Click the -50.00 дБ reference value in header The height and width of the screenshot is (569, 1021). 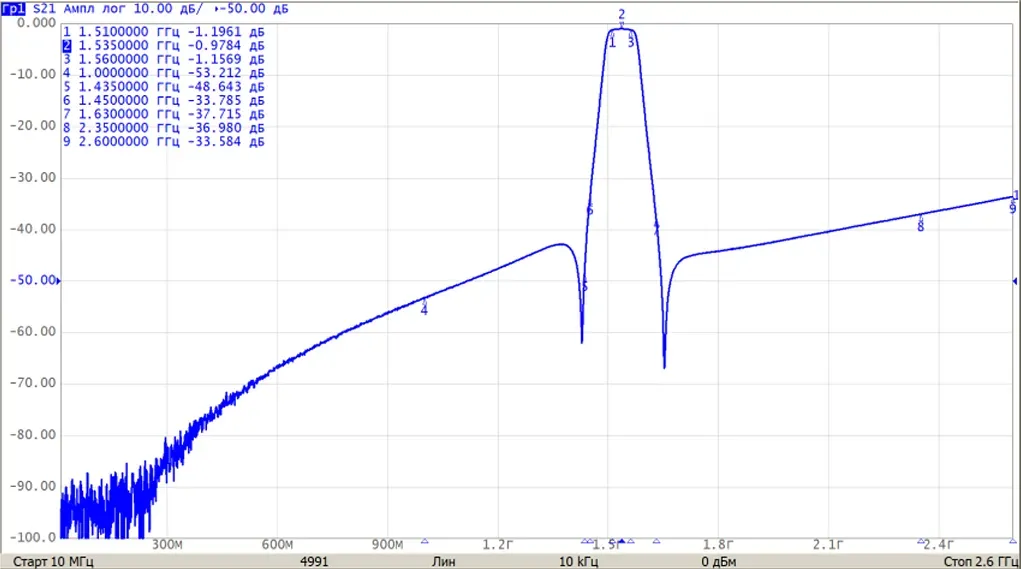coord(255,9)
